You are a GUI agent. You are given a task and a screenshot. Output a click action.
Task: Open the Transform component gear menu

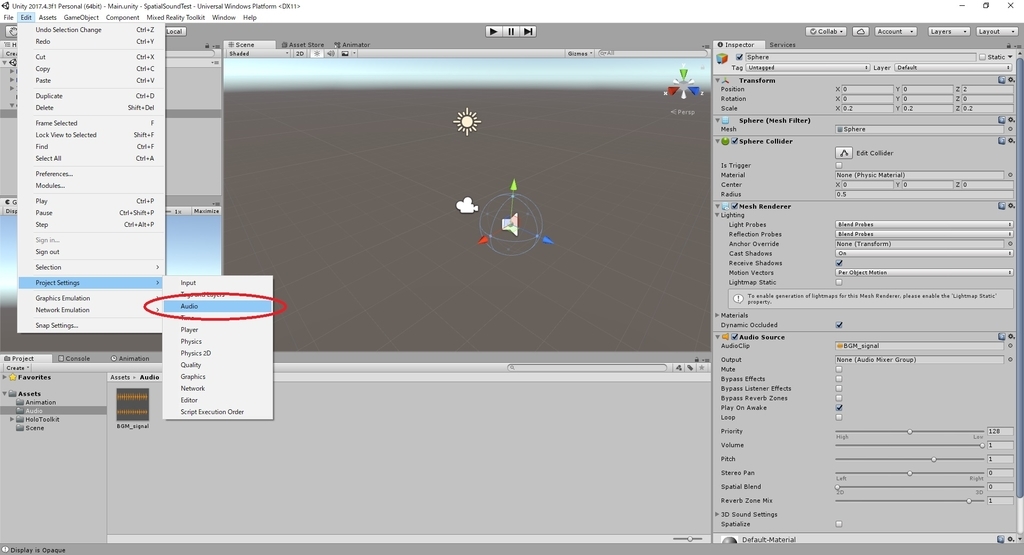pos(1011,80)
